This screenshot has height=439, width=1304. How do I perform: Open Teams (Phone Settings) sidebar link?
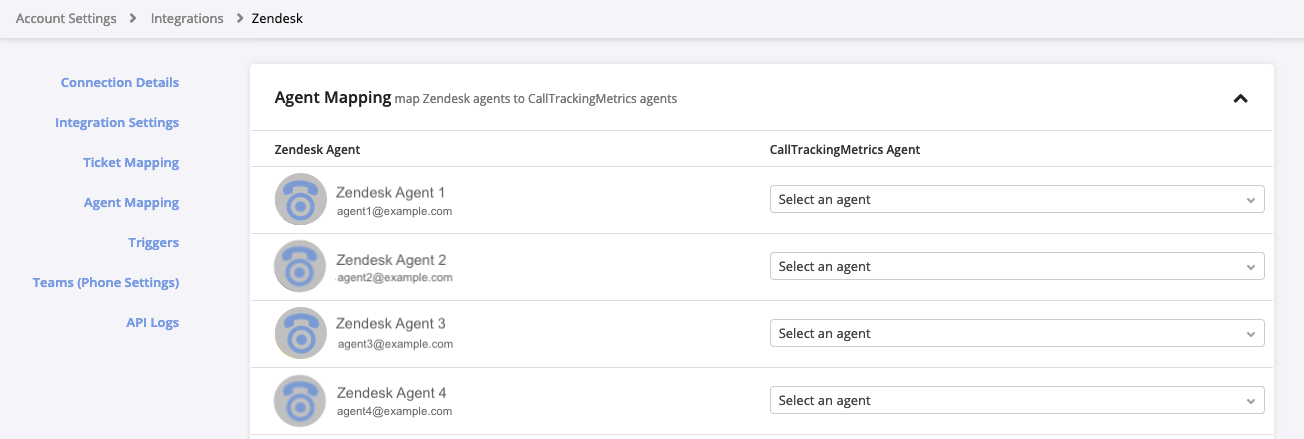[x=106, y=282]
